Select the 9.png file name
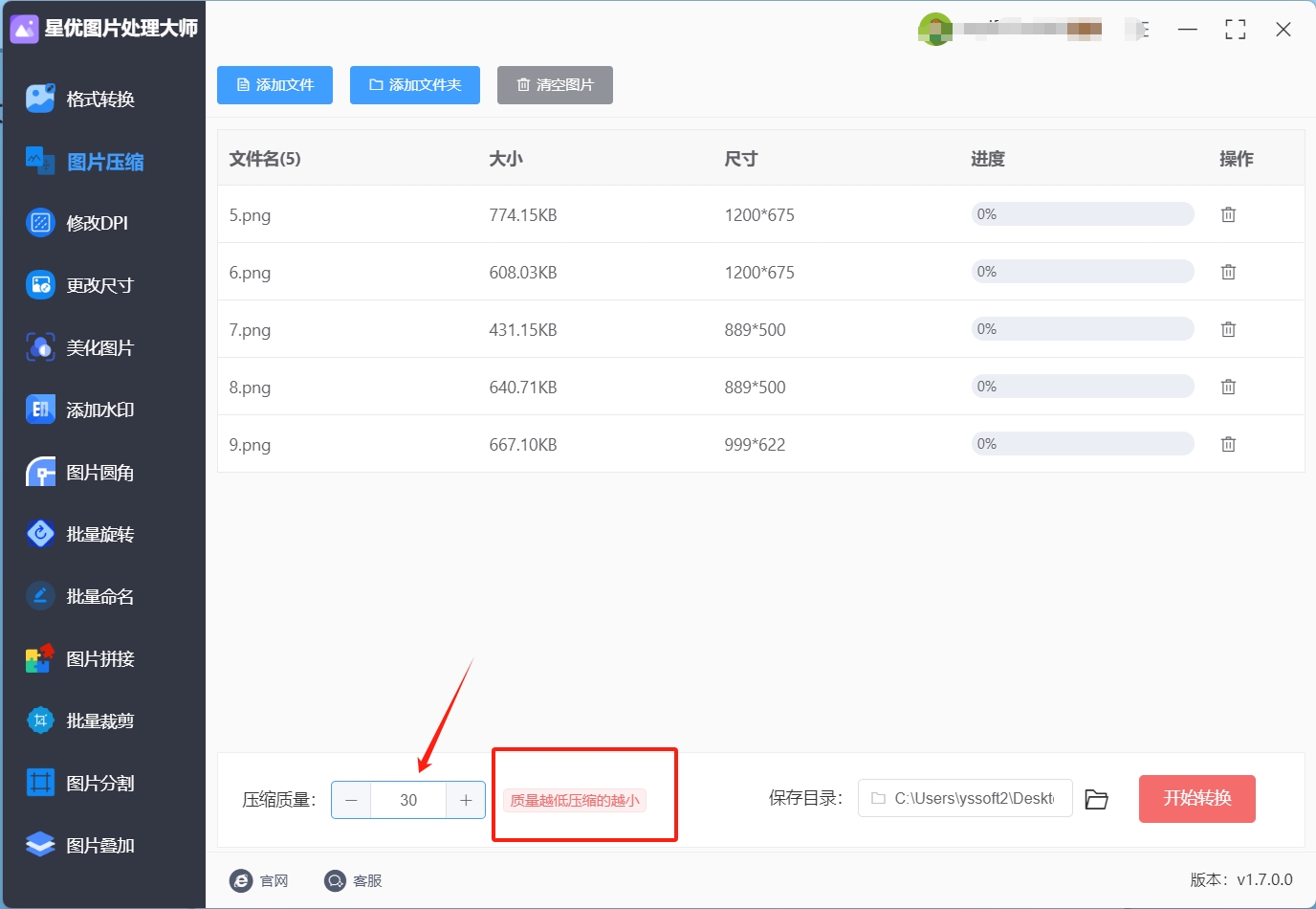The height and width of the screenshot is (909, 1316). pyautogui.click(x=250, y=445)
